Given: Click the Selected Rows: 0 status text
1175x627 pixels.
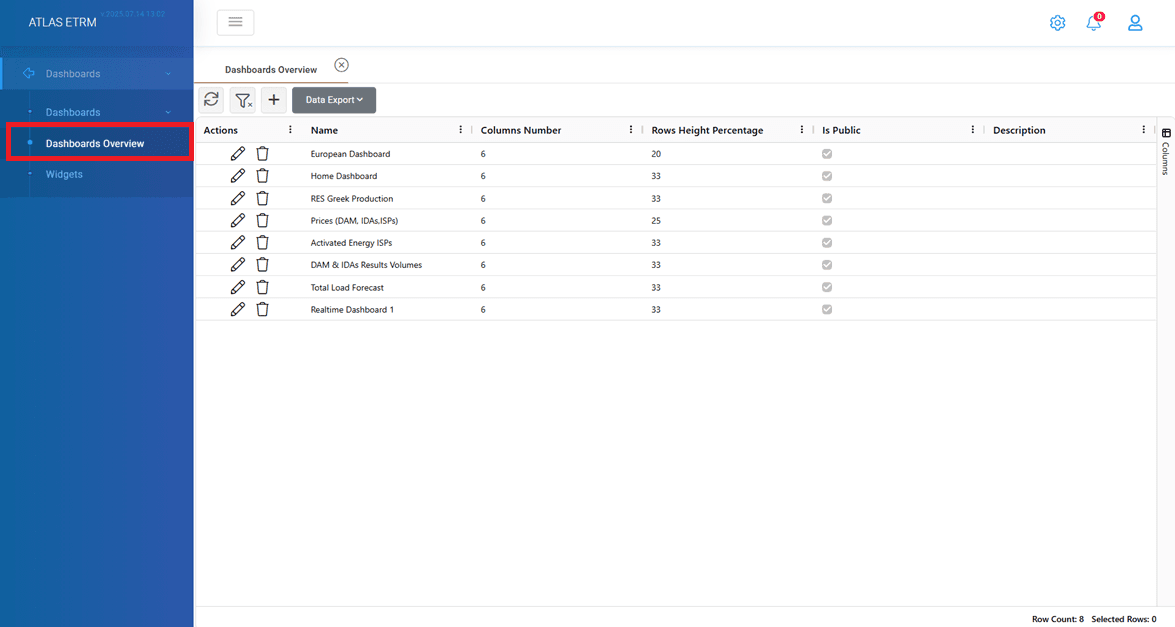Looking at the screenshot, I should [x=1123, y=620].
